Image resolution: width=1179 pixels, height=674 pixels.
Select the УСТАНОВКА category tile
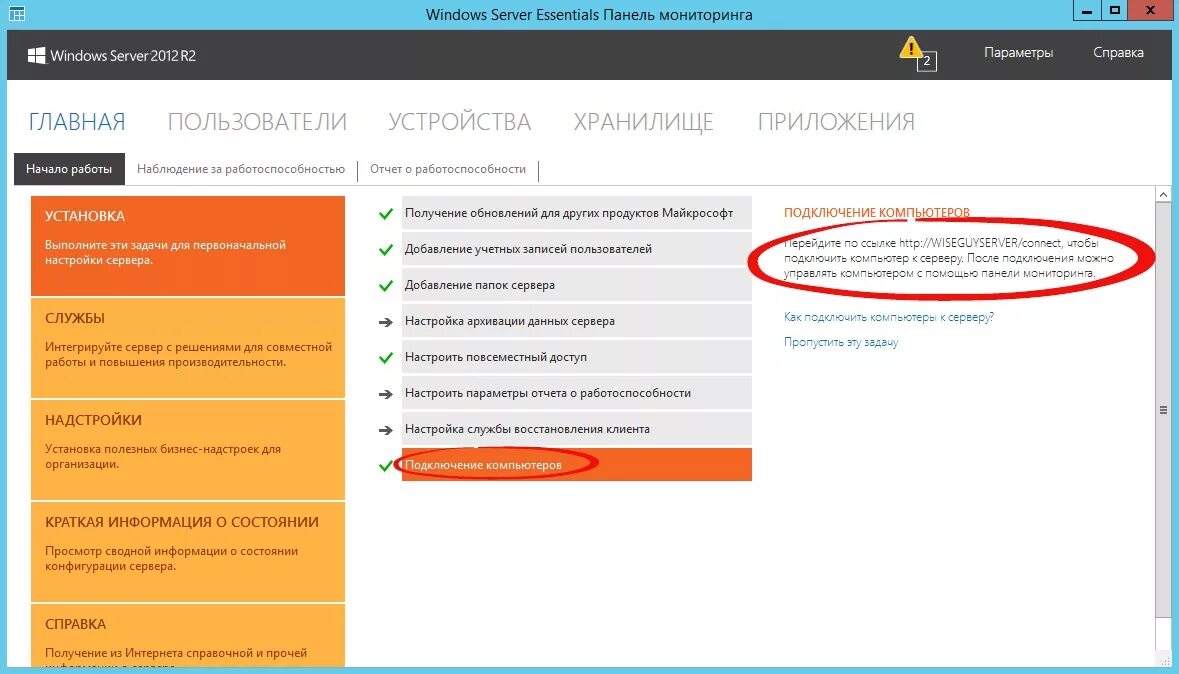coord(188,246)
